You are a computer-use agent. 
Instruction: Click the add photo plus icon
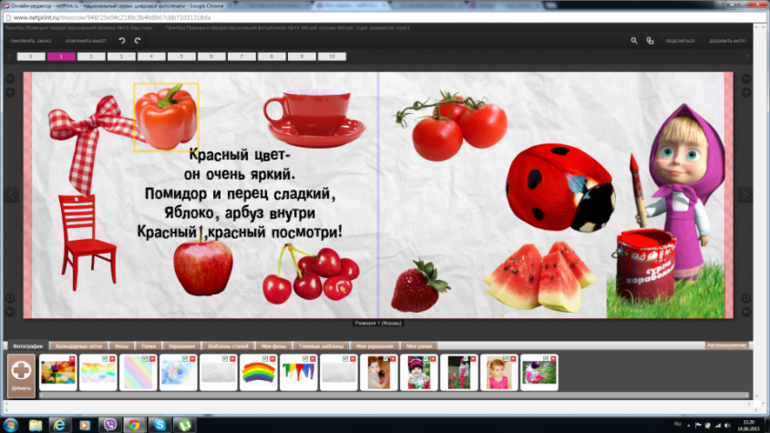pos(21,372)
